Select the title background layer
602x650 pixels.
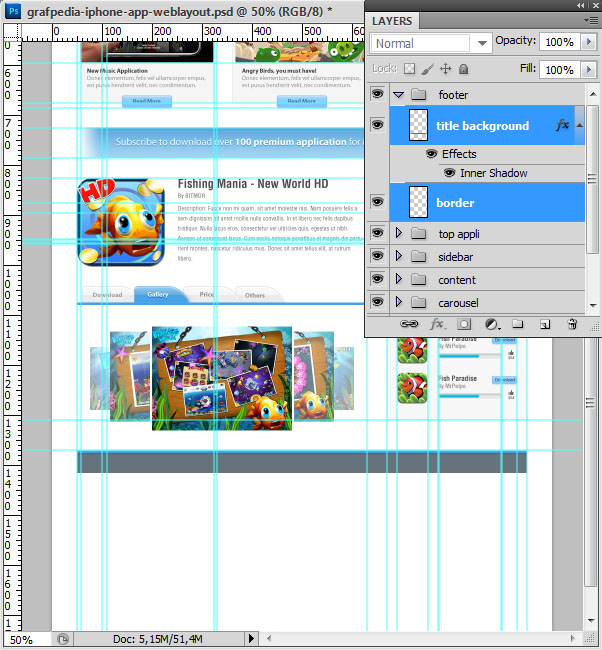[487, 126]
